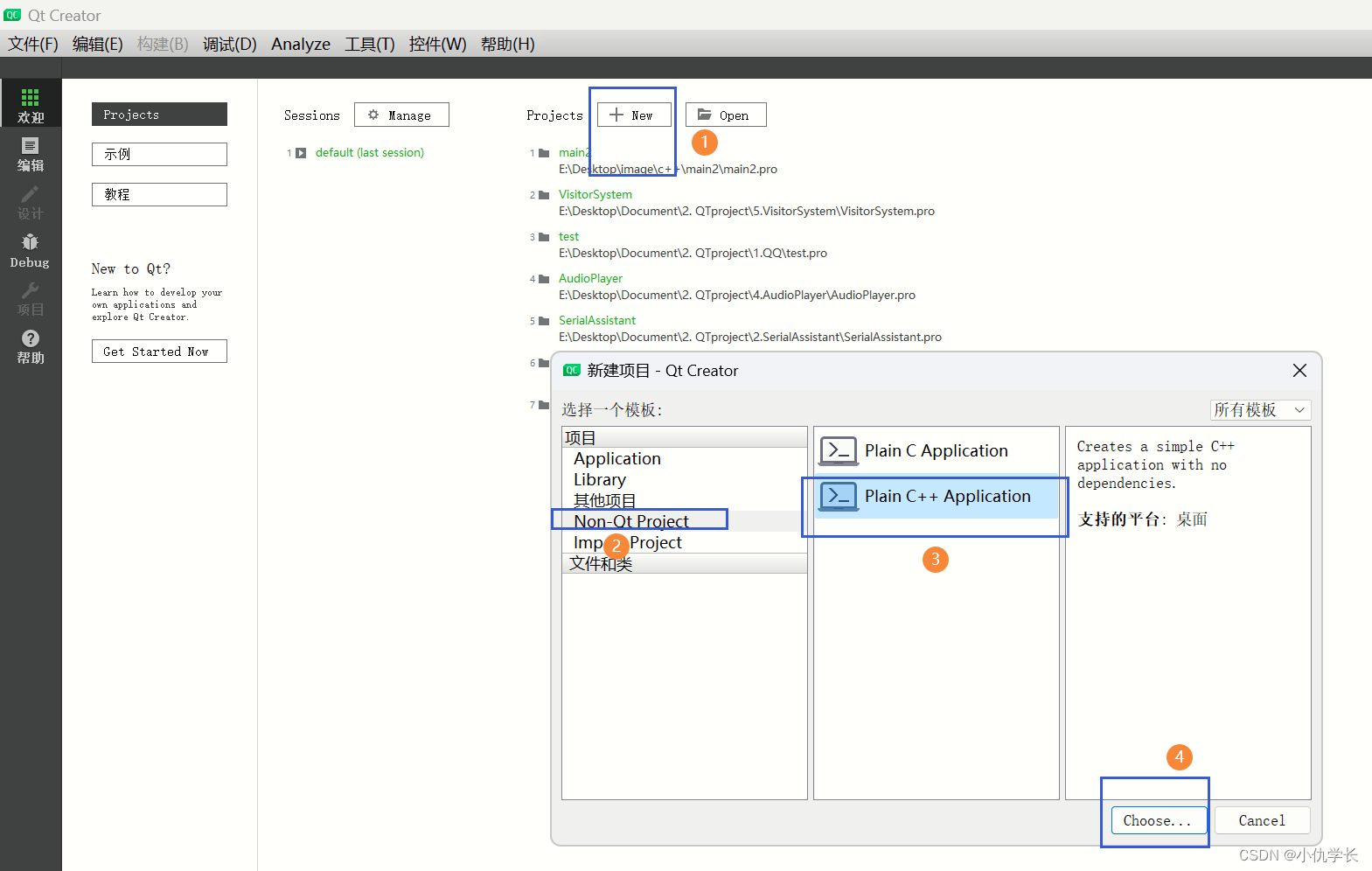1372x871 pixels.
Task: Click the New project button
Action: (x=634, y=115)
